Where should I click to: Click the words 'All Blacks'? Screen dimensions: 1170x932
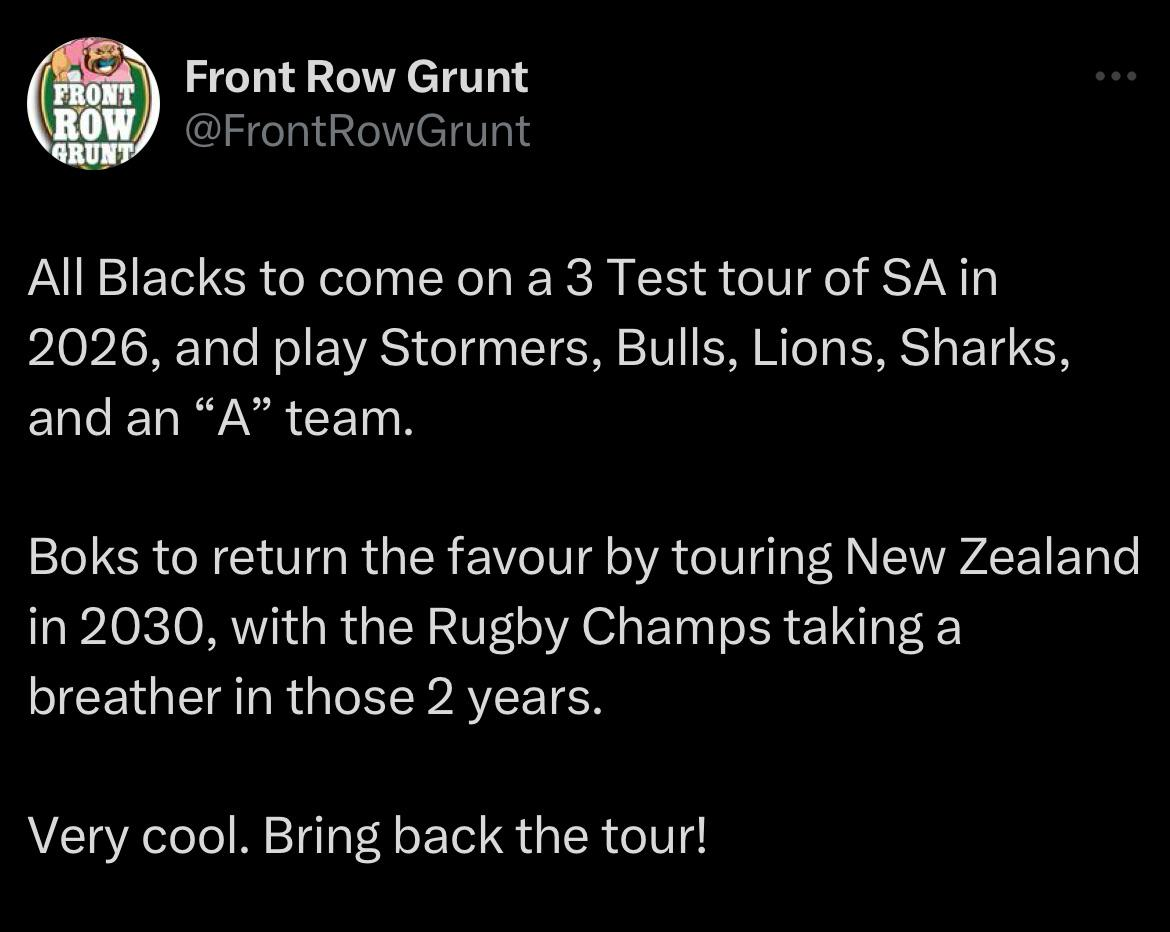136,278
